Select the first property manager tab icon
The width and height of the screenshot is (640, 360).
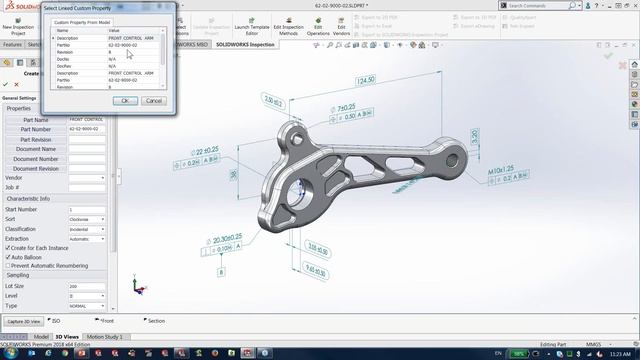coord(7,62)
